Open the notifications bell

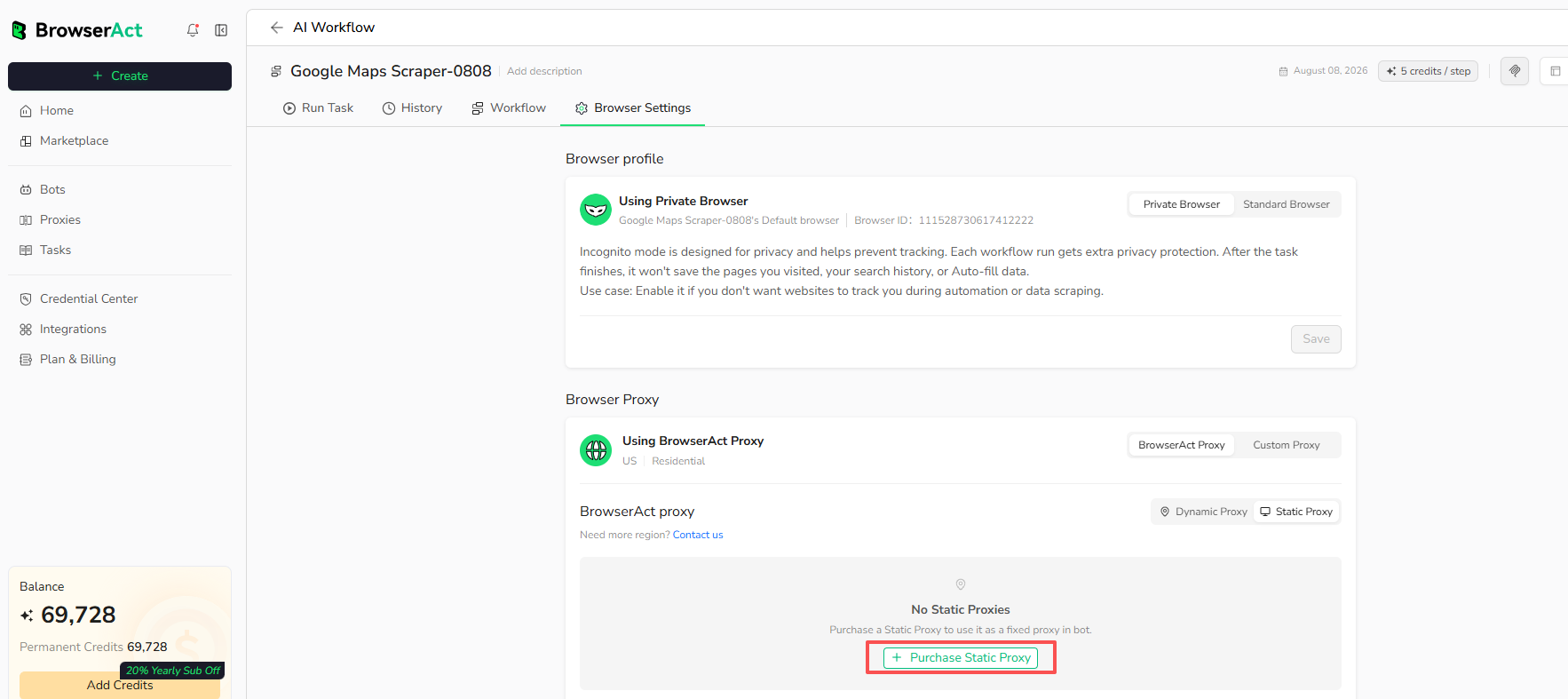(x=193, y=30)
